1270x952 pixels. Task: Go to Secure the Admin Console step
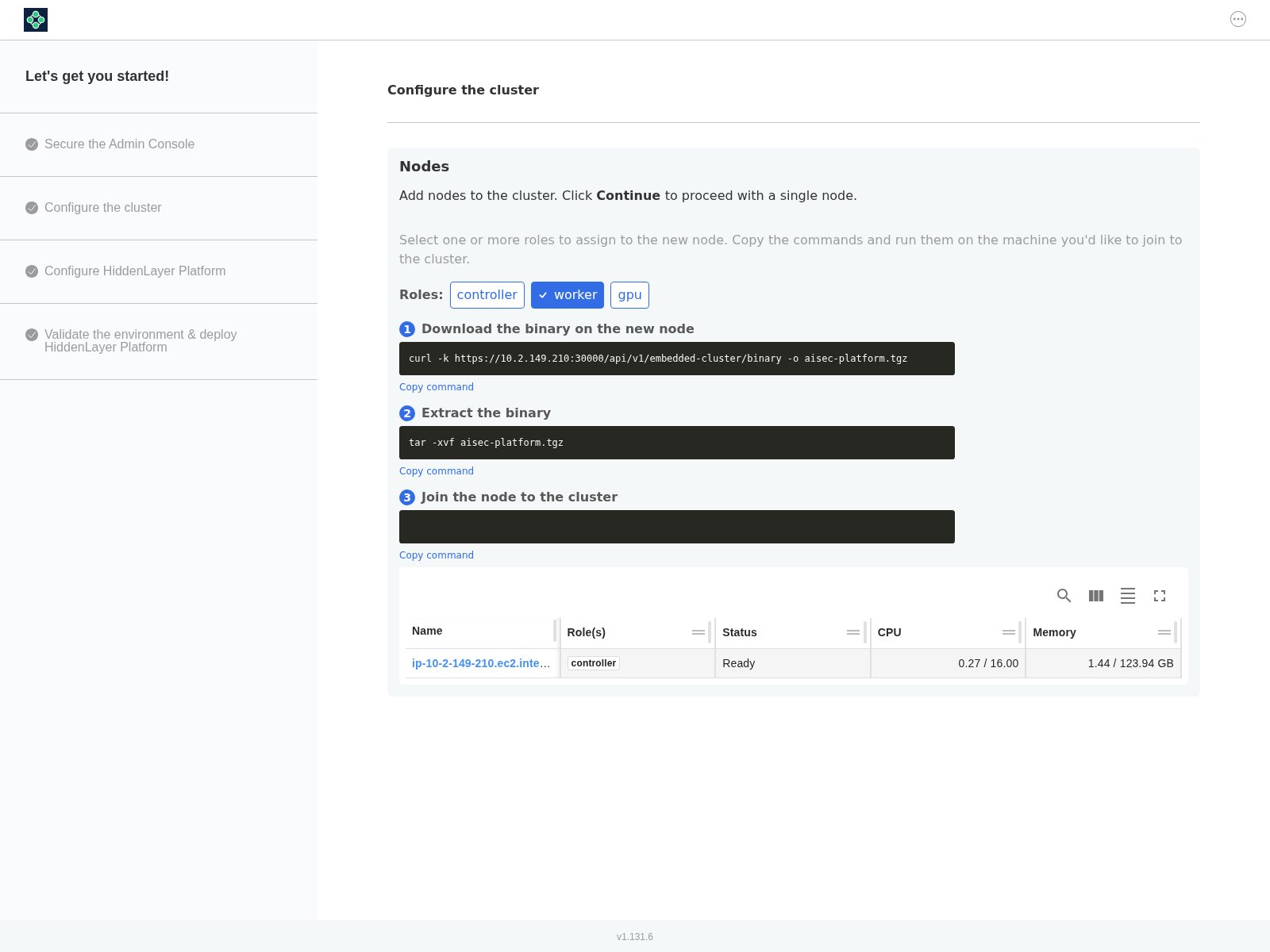(119, 144)
